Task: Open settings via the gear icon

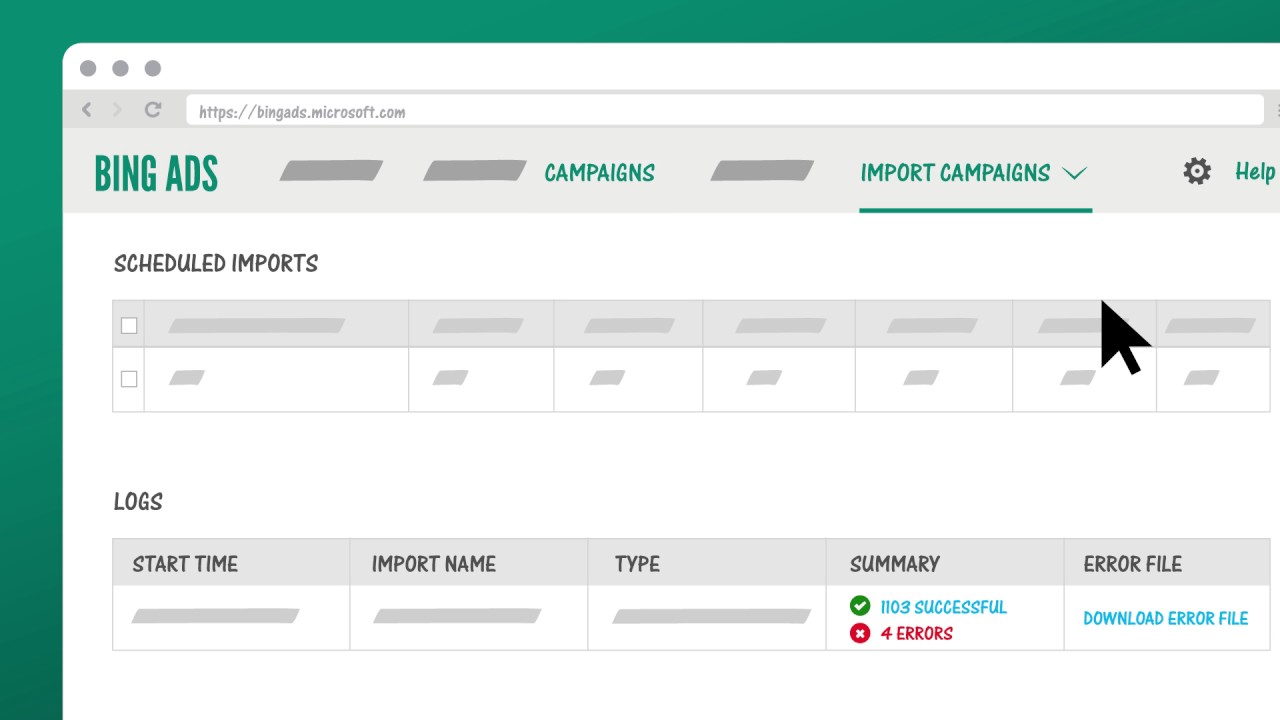Action: click(1197, 171)
